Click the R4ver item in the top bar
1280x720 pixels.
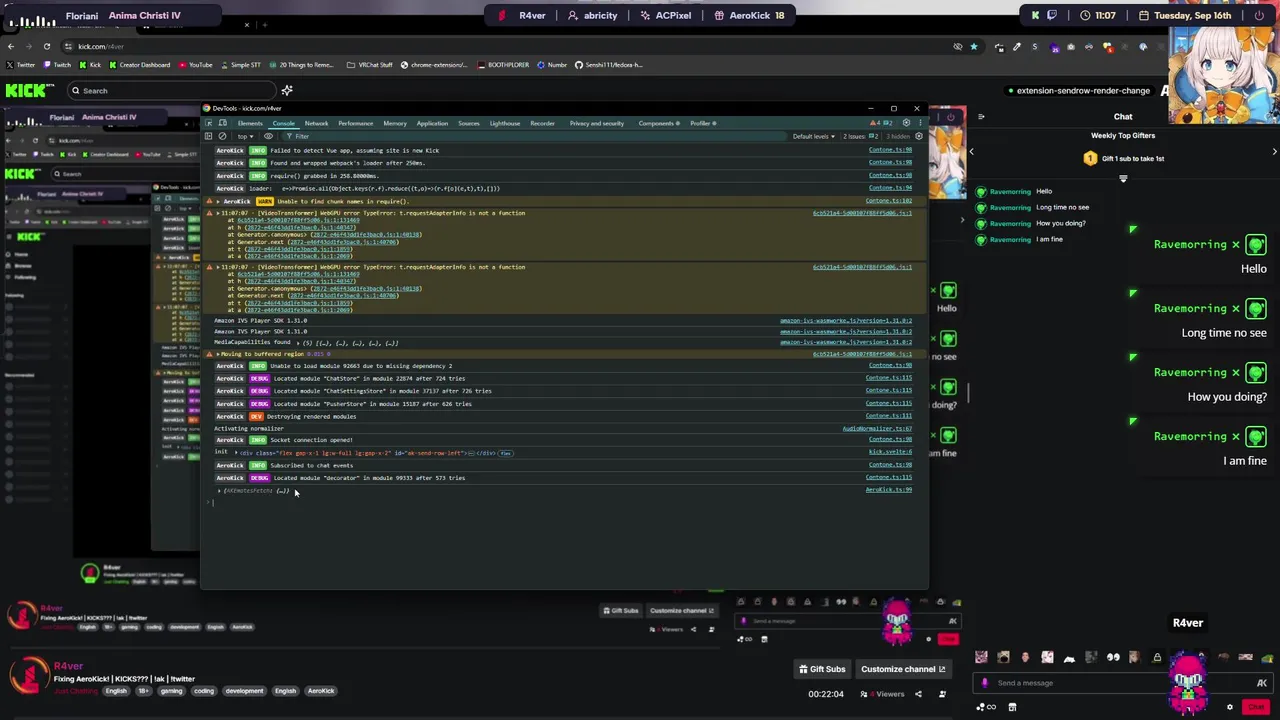tap(523, 15)
